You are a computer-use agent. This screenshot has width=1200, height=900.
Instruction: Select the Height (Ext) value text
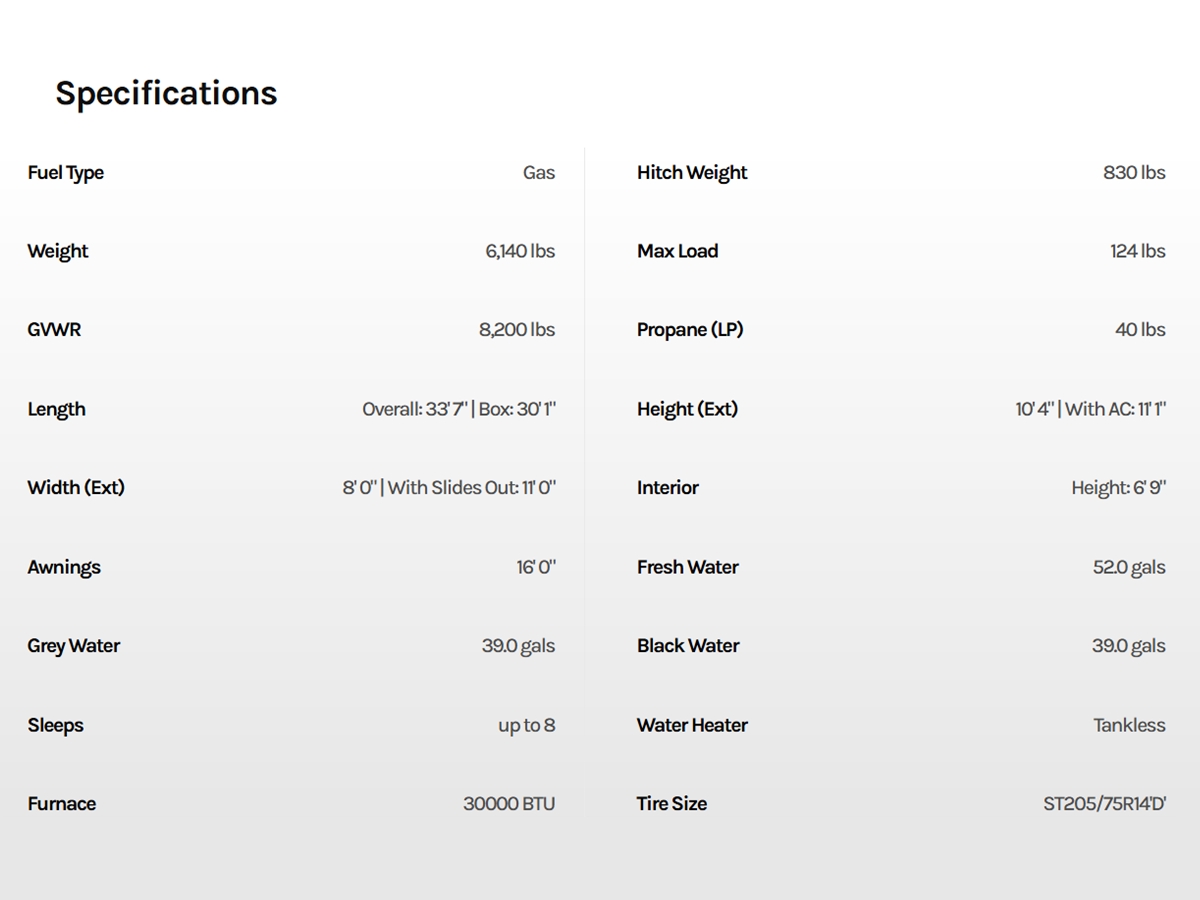pyautogui.click(x=1090, y=409)
